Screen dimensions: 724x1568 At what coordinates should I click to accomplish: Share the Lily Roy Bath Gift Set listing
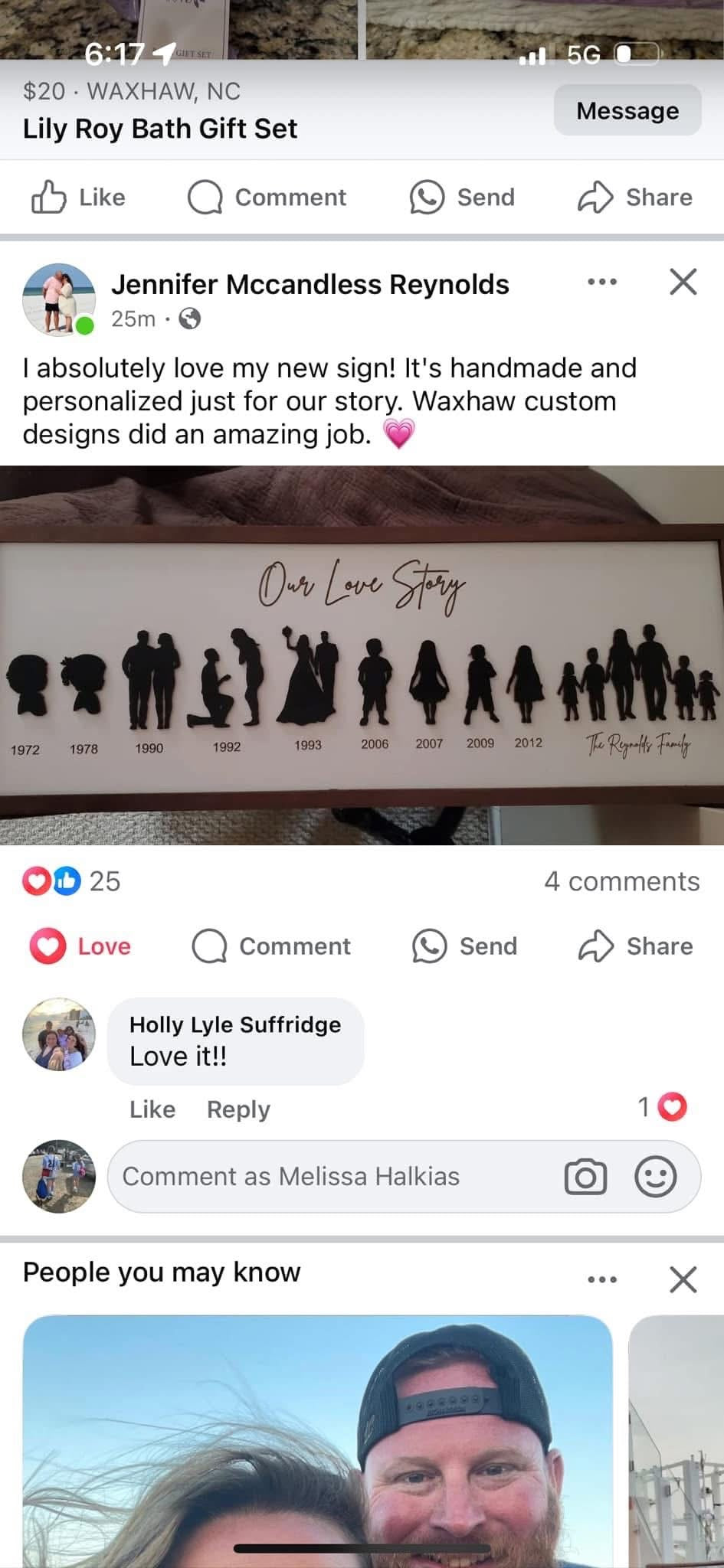pyautogui.click(x=635, y=198)
